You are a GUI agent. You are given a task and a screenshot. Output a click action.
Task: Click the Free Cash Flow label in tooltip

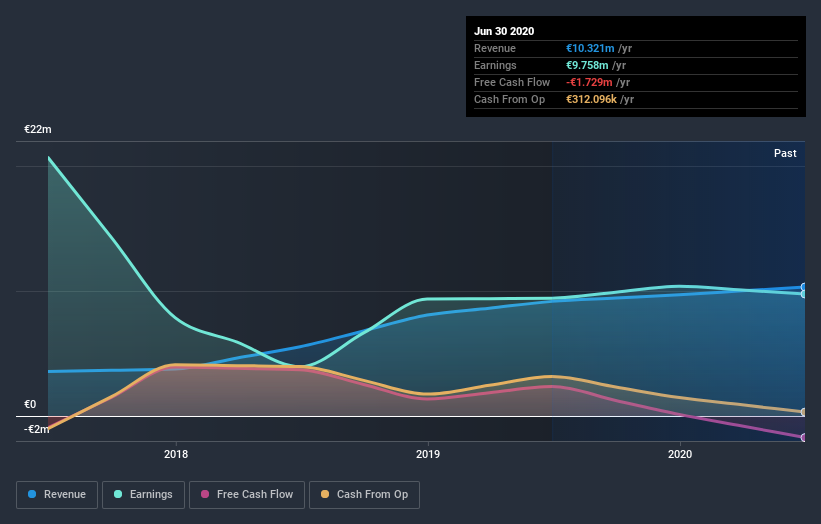click(x=512, y=82)
